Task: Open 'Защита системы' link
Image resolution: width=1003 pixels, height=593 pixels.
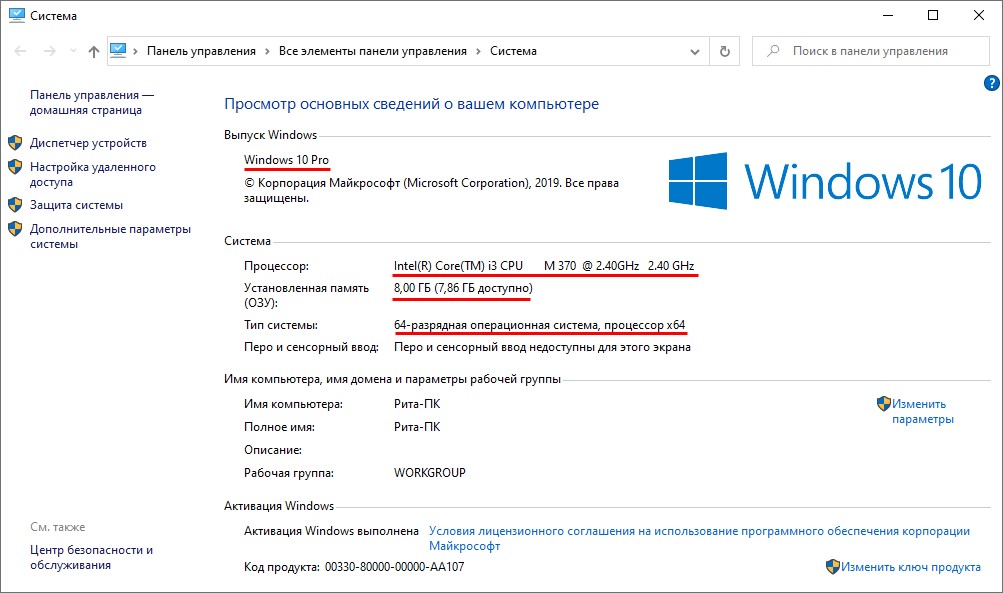Action: 76,205
